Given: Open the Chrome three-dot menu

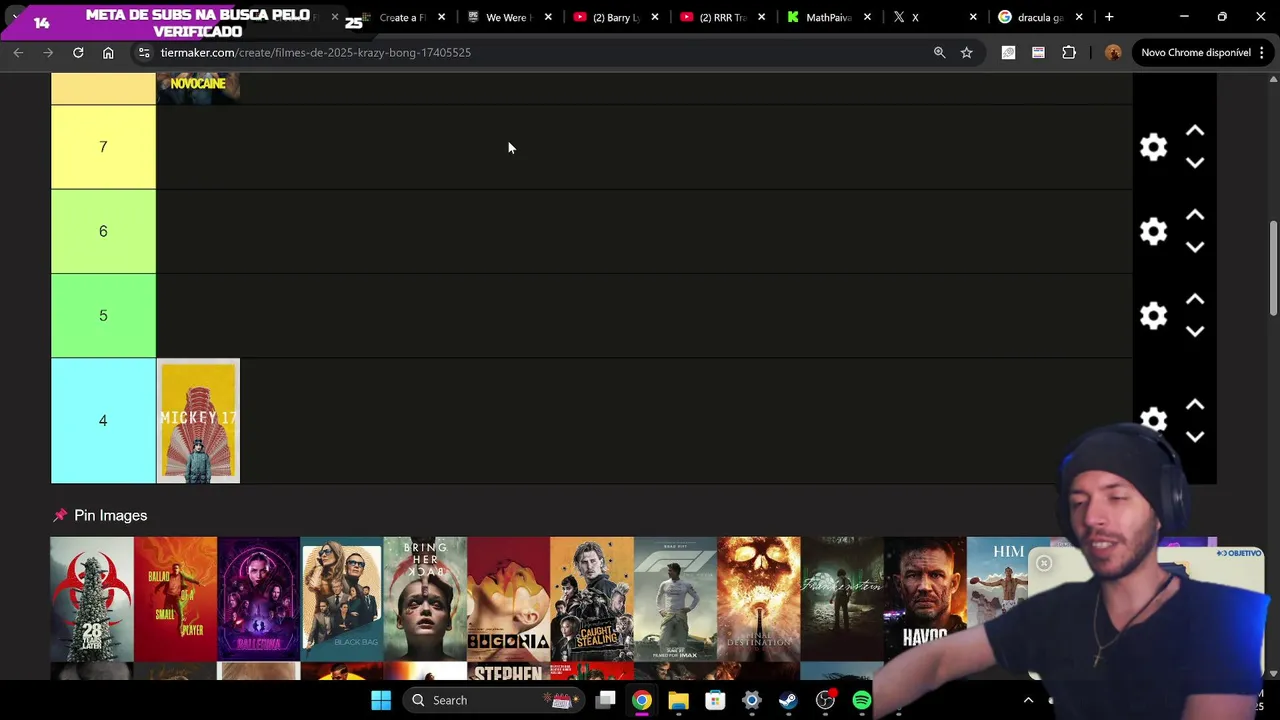Looking at the screenshot, I should (x=1262, y=52).
